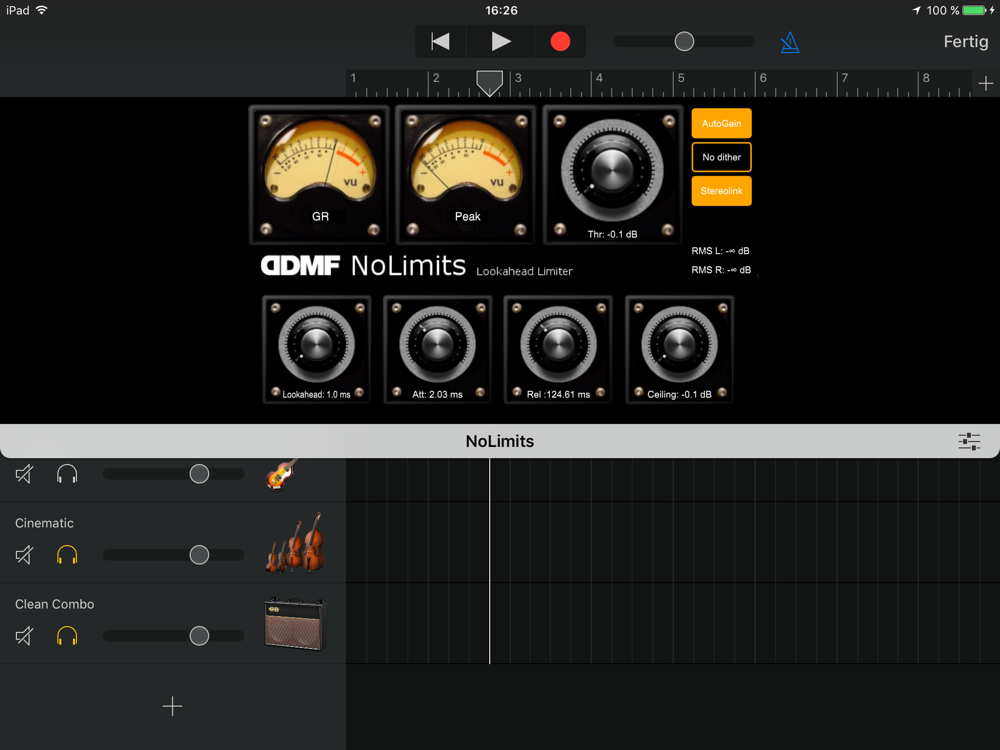The width and height of the screenshot is (1000, 750).
Task: Tap the 16:26 clock in status bar
Action: coord(501,10)
